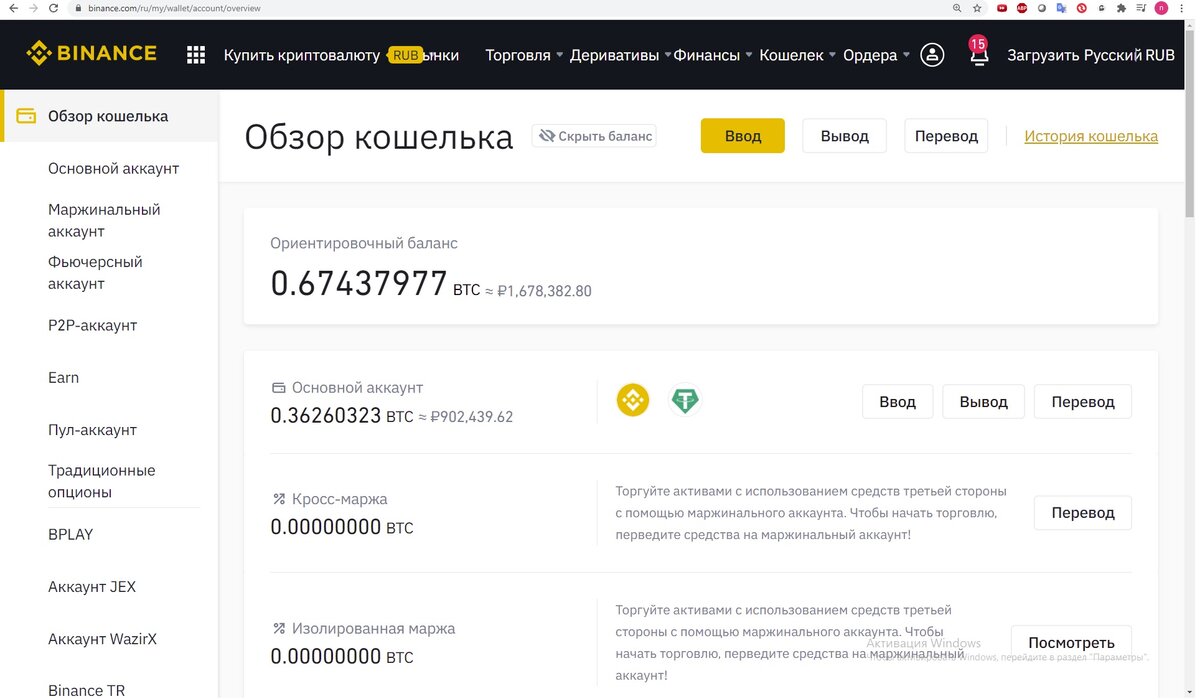Select P2P-аккаунт in sidebar
1200x699 pixels.
click(x=92, y=325)
